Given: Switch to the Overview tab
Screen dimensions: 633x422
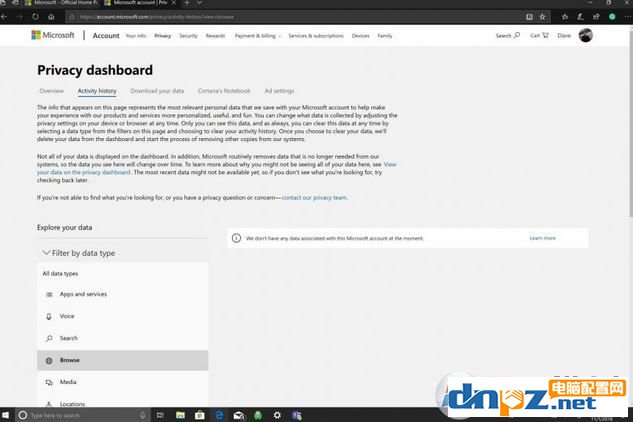Looking at the screenshot, I should [51, 91].
